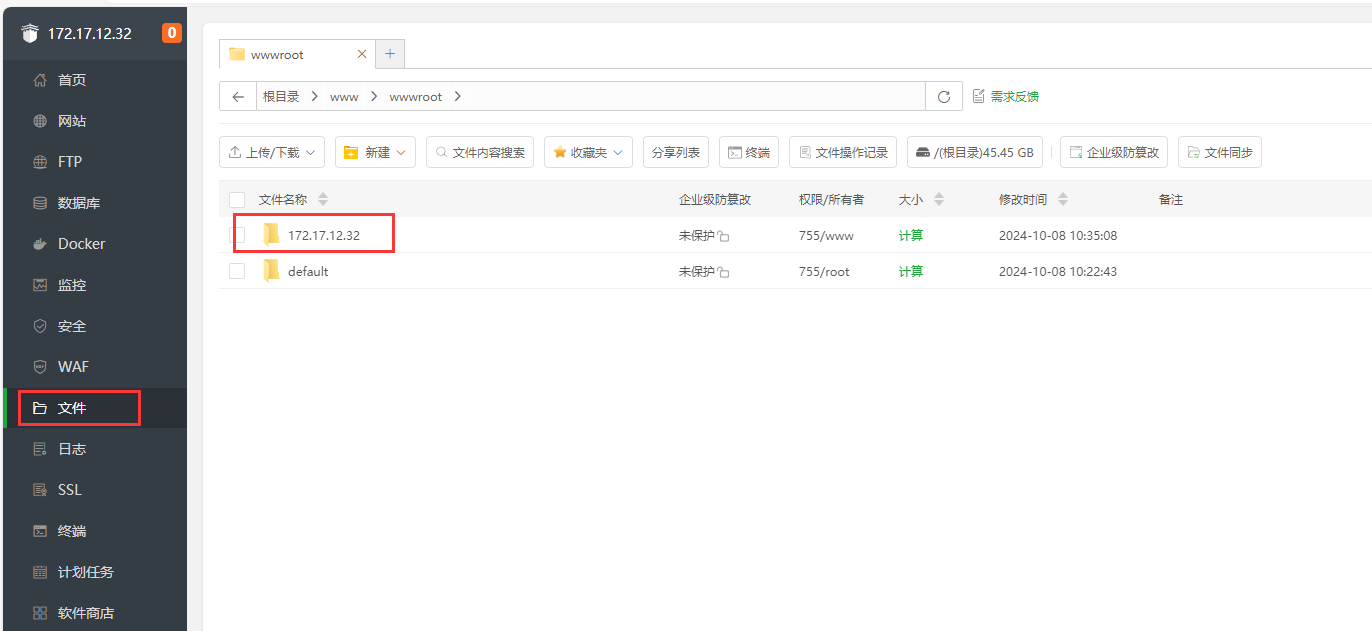1372x631 pixels.
Task: Click the panel logo beside 172.17.12.32 header
Action: click(29, 33)
